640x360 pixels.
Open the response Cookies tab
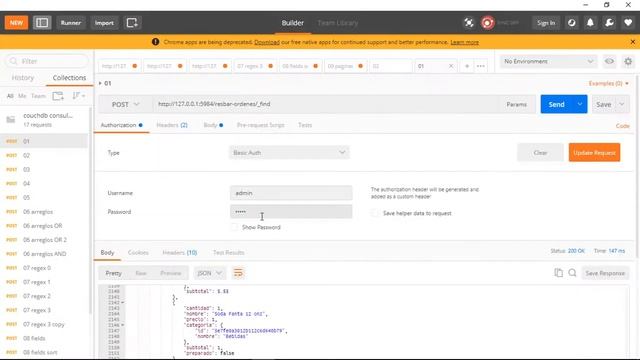click(138, 253)
